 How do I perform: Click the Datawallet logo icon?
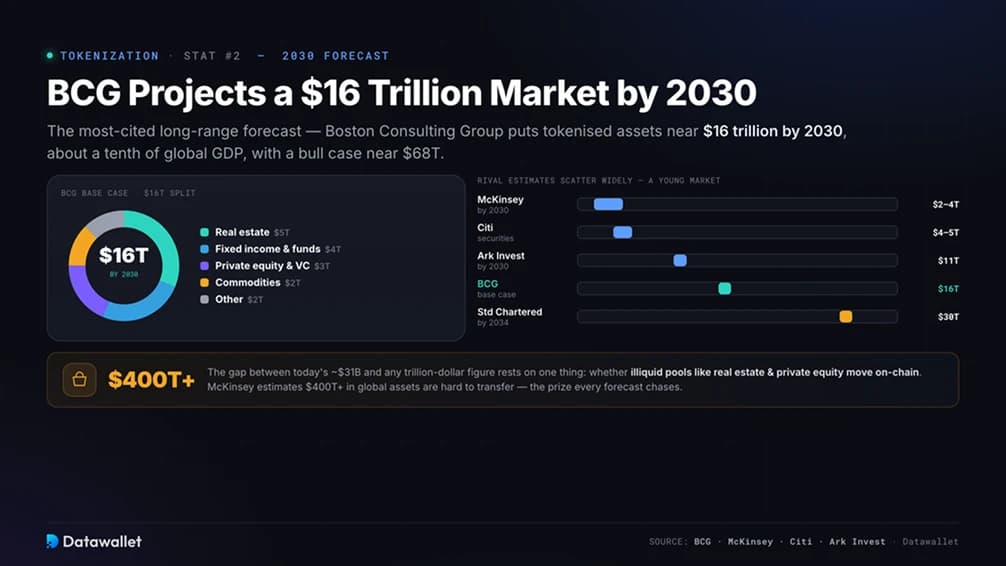tap(53, 541)
